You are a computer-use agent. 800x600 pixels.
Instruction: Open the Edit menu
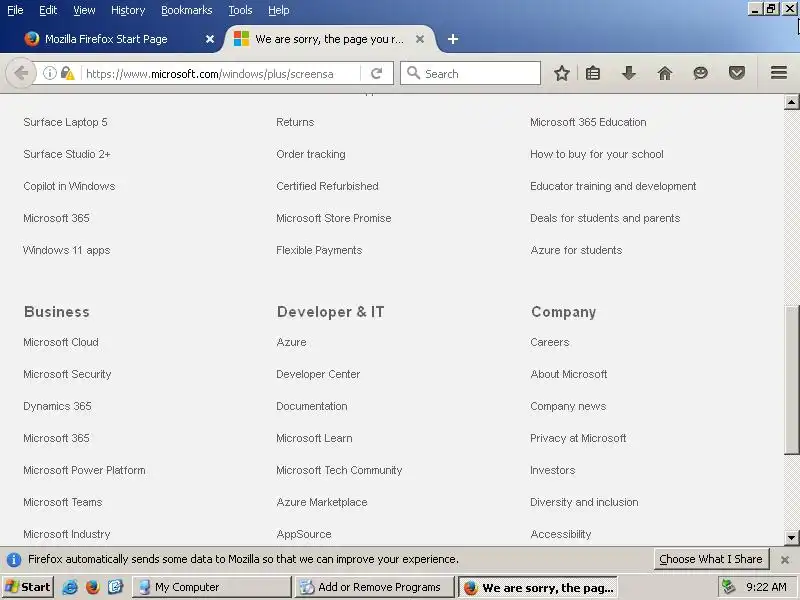(48, 10)
